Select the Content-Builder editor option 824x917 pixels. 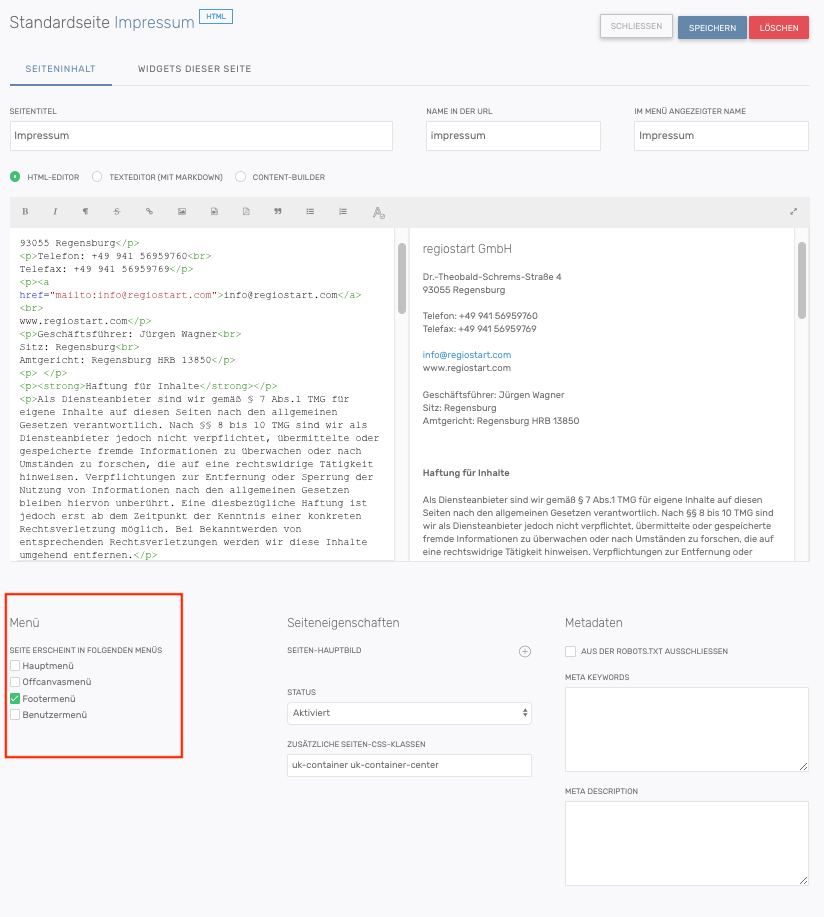pyautogui.click(x=241, y=177)
